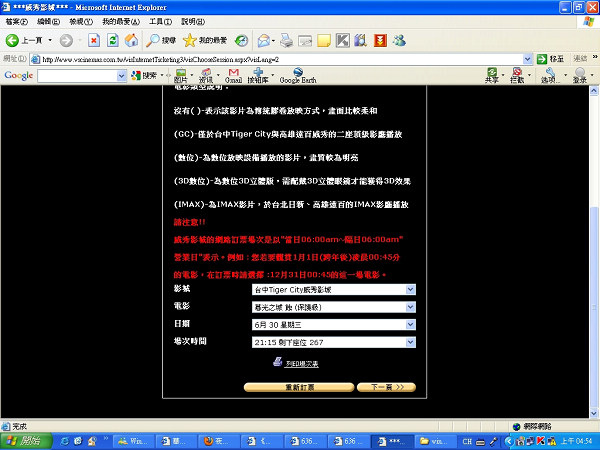Click the Next page (下一頁) button
This screenshot has width=600, height=450.
(x=386, y=387)
